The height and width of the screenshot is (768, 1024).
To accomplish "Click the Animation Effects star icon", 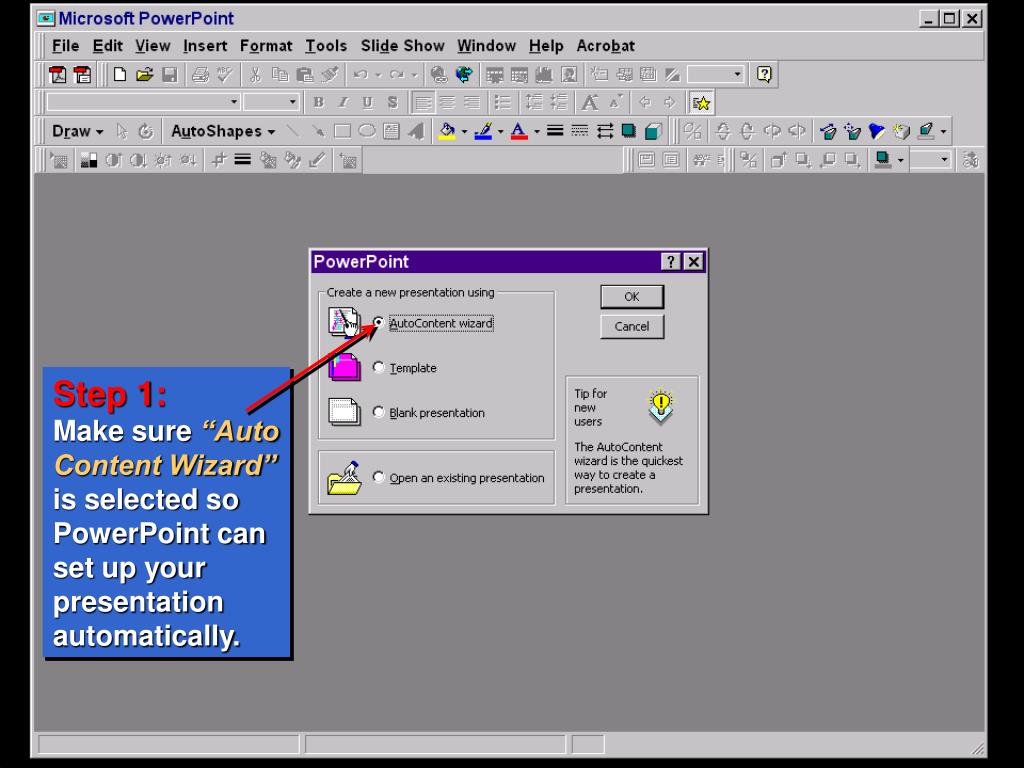I will point(701,103).
